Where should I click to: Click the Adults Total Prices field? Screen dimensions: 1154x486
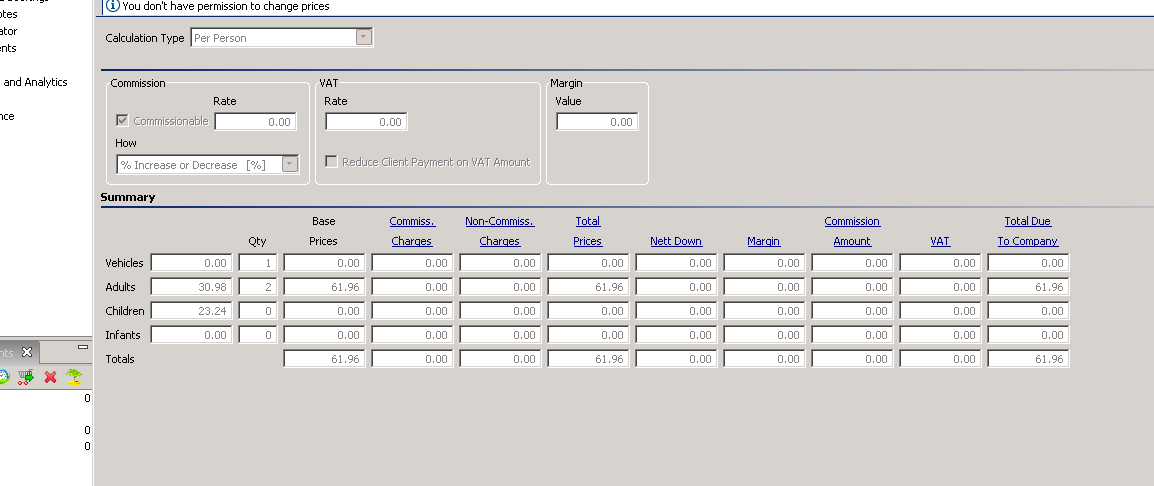[x=588, y=287]
